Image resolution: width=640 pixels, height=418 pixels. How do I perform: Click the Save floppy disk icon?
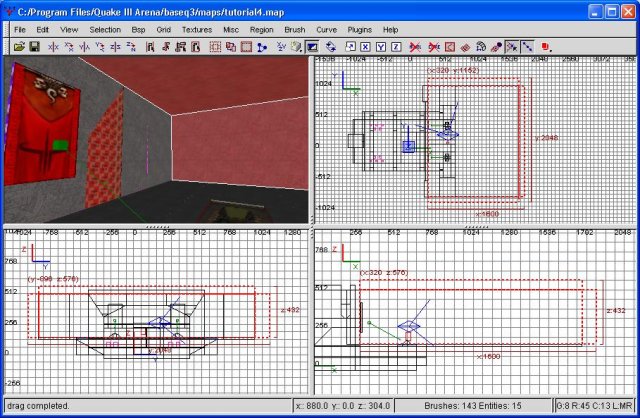[34, 47]
